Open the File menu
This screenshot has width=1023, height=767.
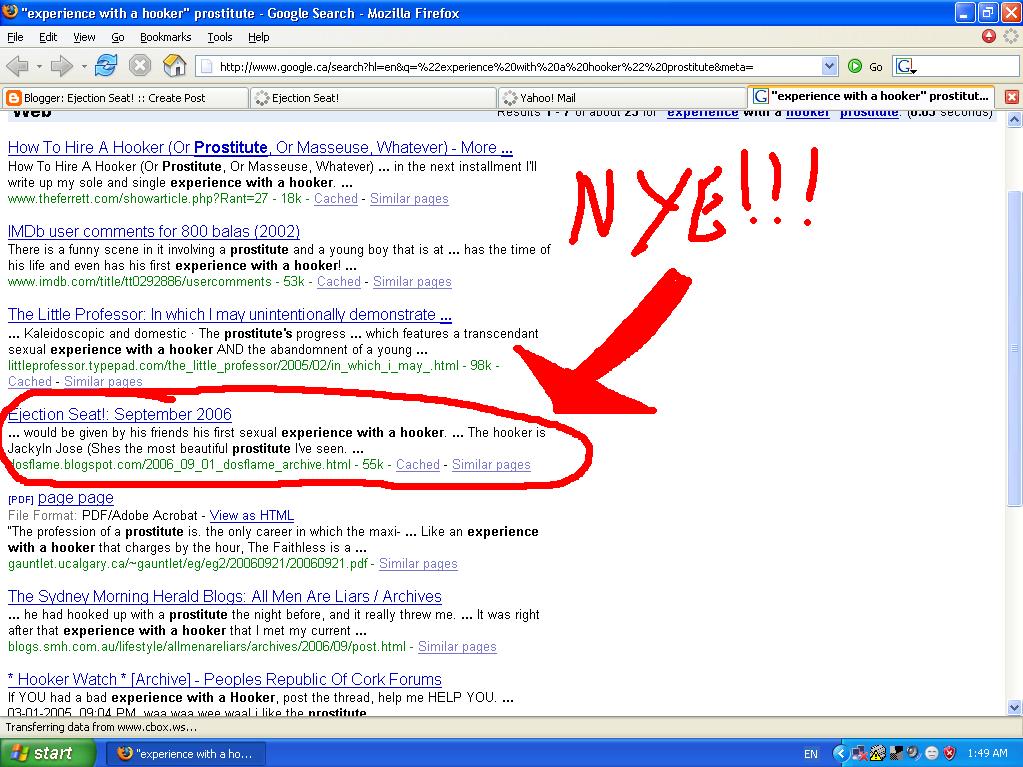(15, 37)
